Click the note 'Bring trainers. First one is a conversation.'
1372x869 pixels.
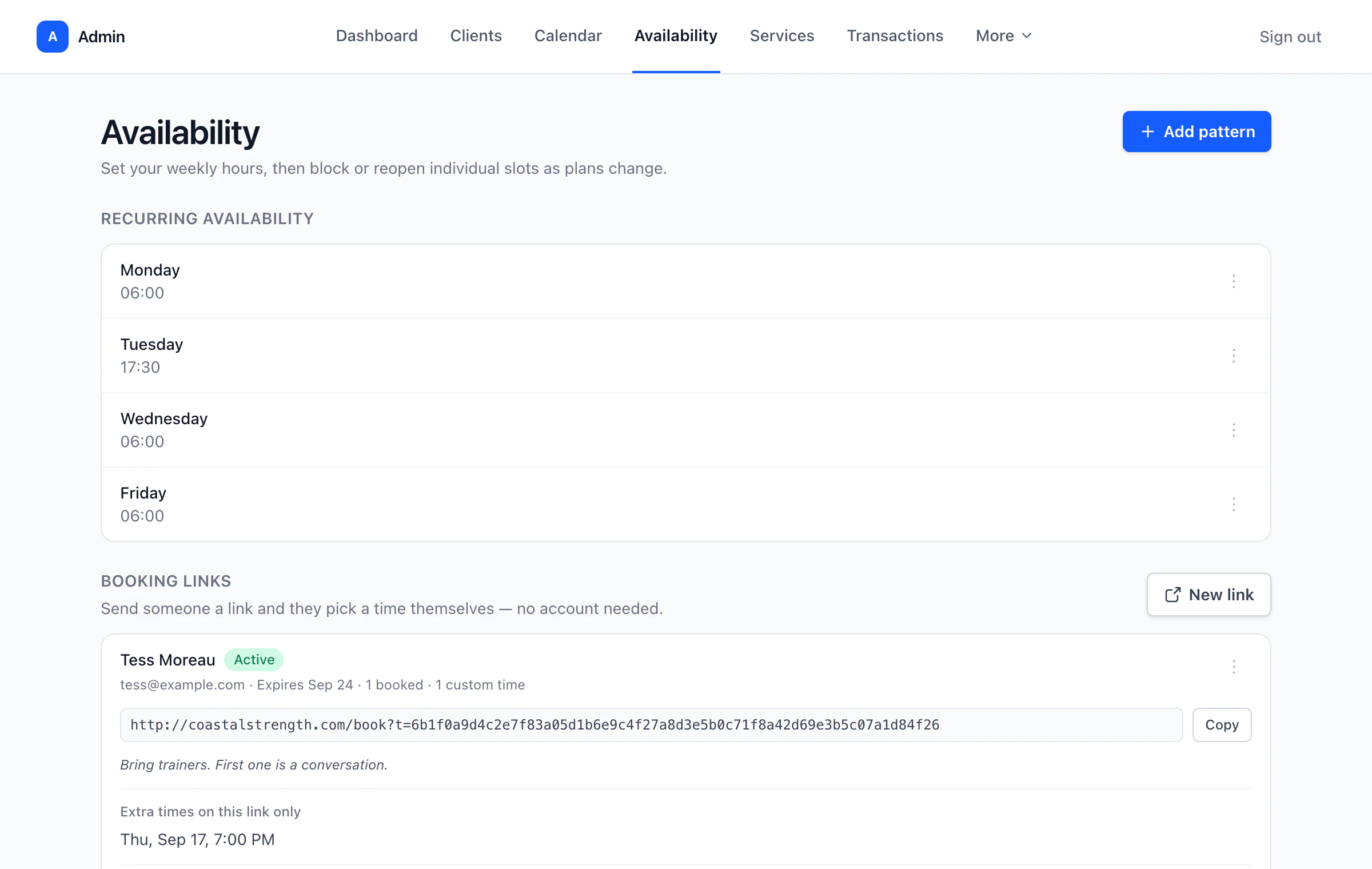click(254, 765)
